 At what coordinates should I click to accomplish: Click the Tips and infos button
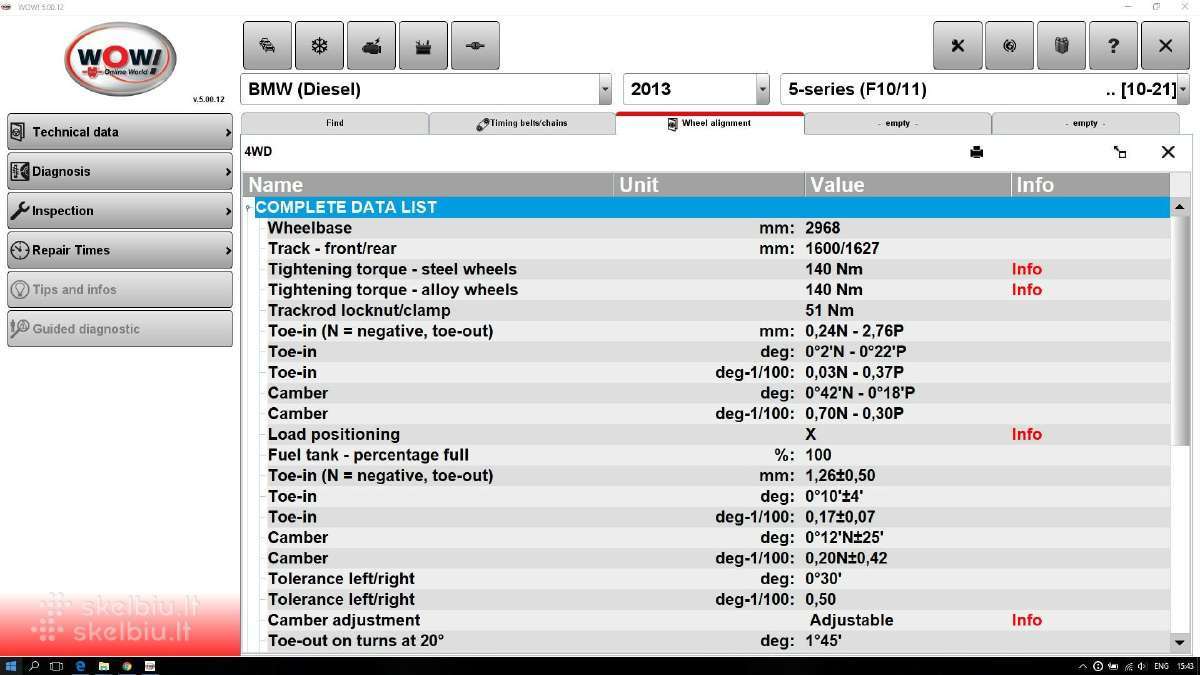click(120, 290)
